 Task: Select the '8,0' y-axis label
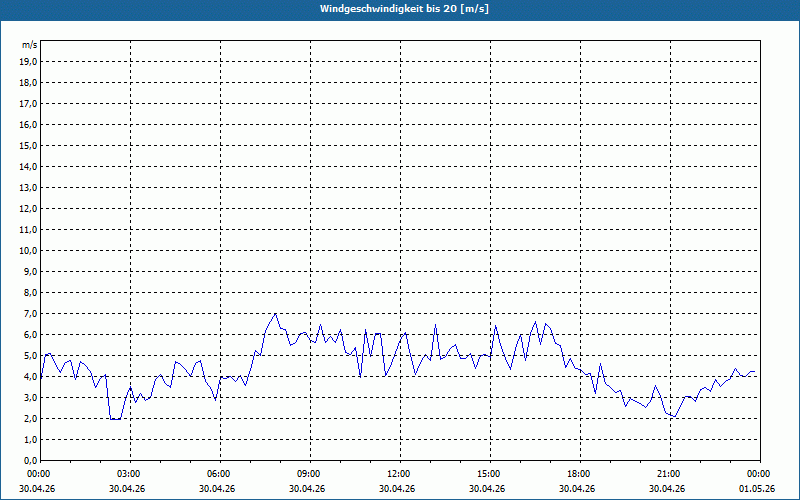31,292
